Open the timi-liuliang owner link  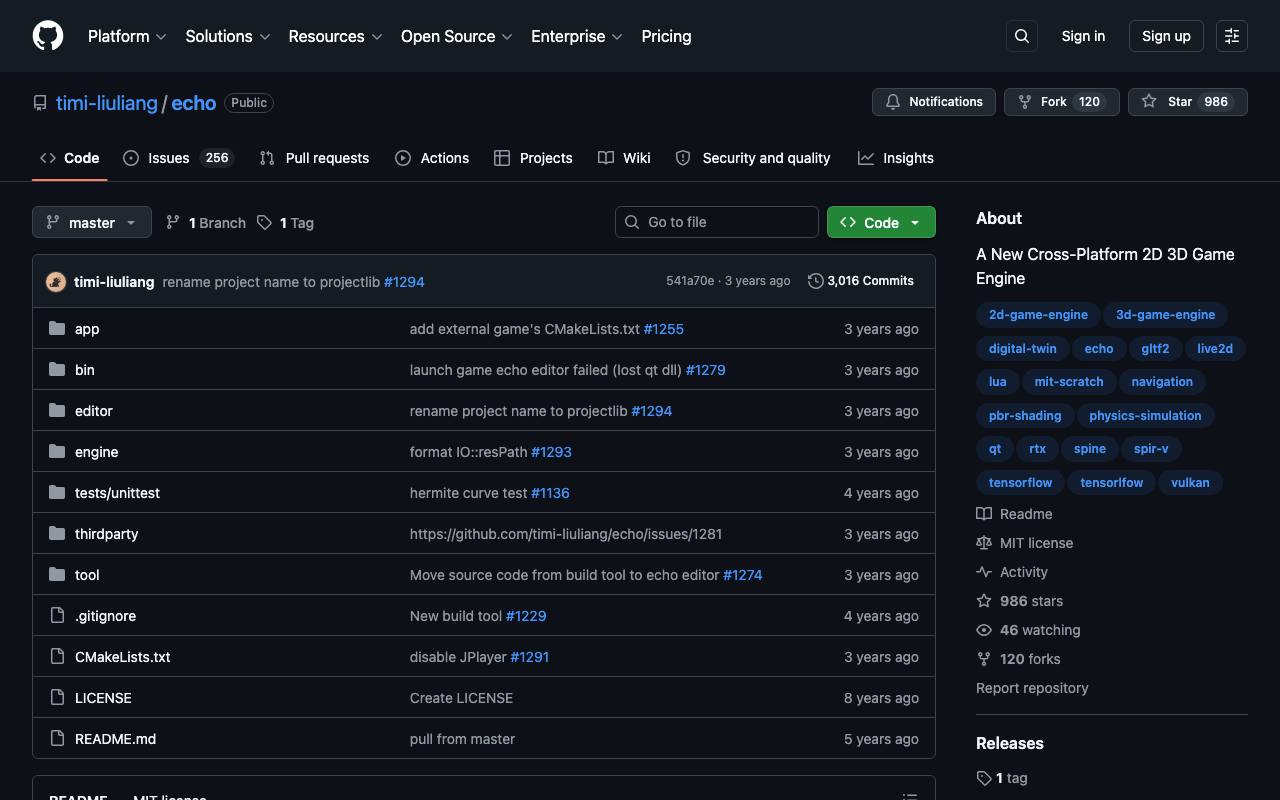(x=107, y=103)
